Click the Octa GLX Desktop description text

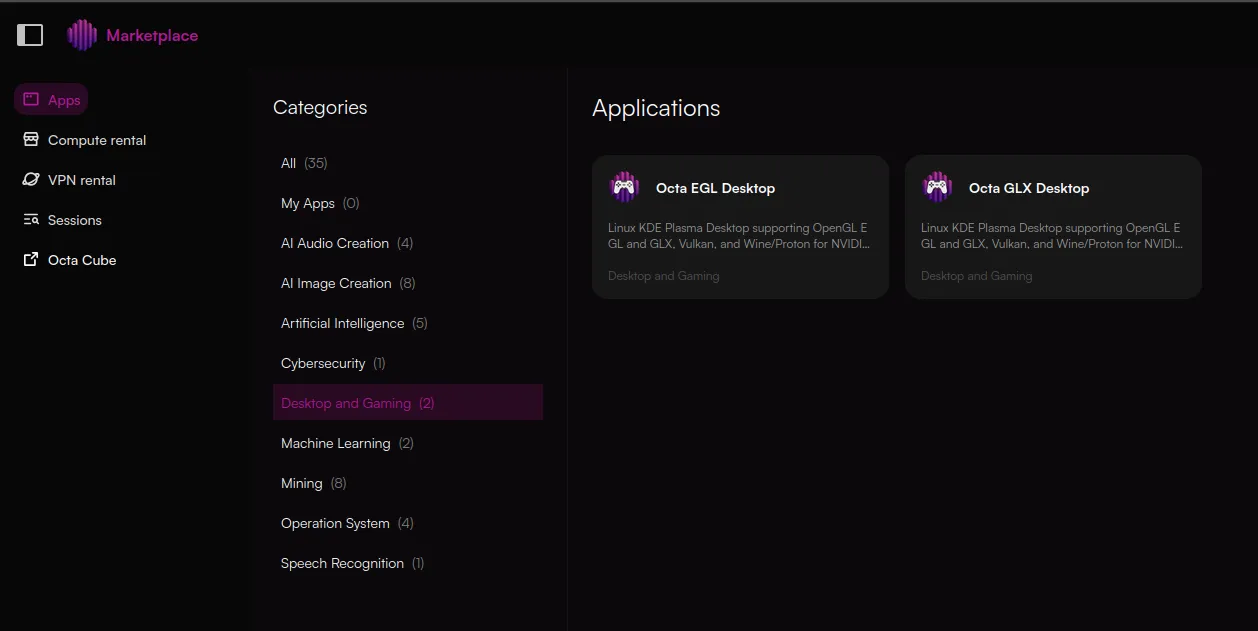pyautogui.click(x=1052, y=236)
